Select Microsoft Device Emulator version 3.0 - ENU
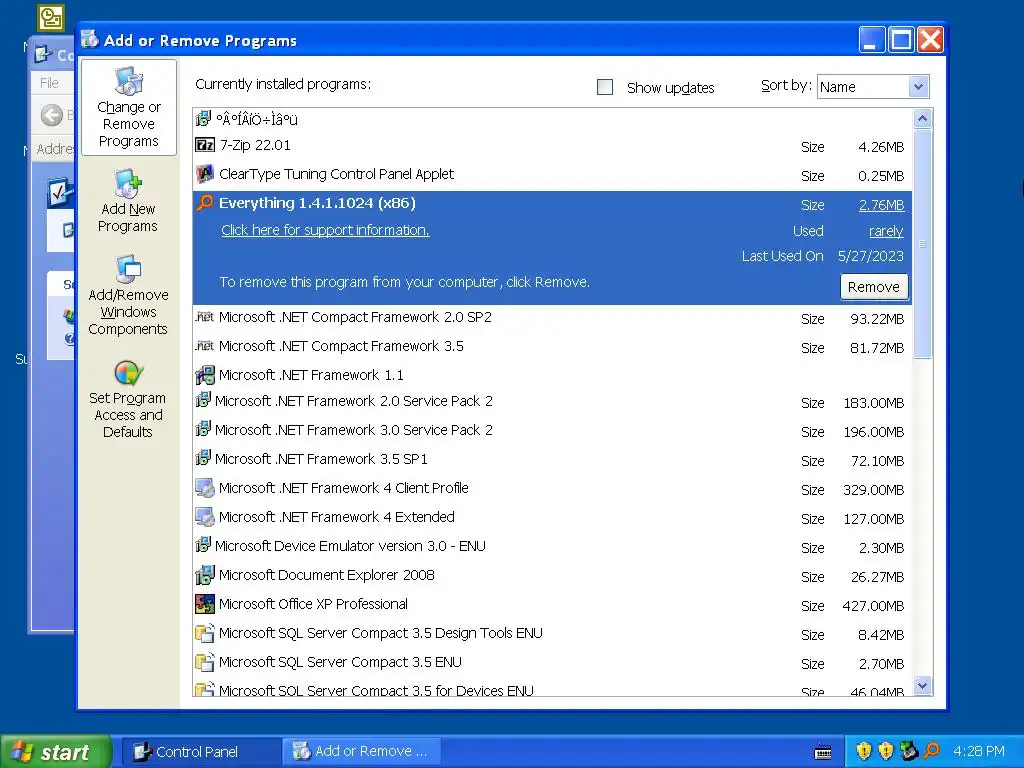The width and height of the screenshot is (1024, 768). pyautogui.click(x=350, y=546)
